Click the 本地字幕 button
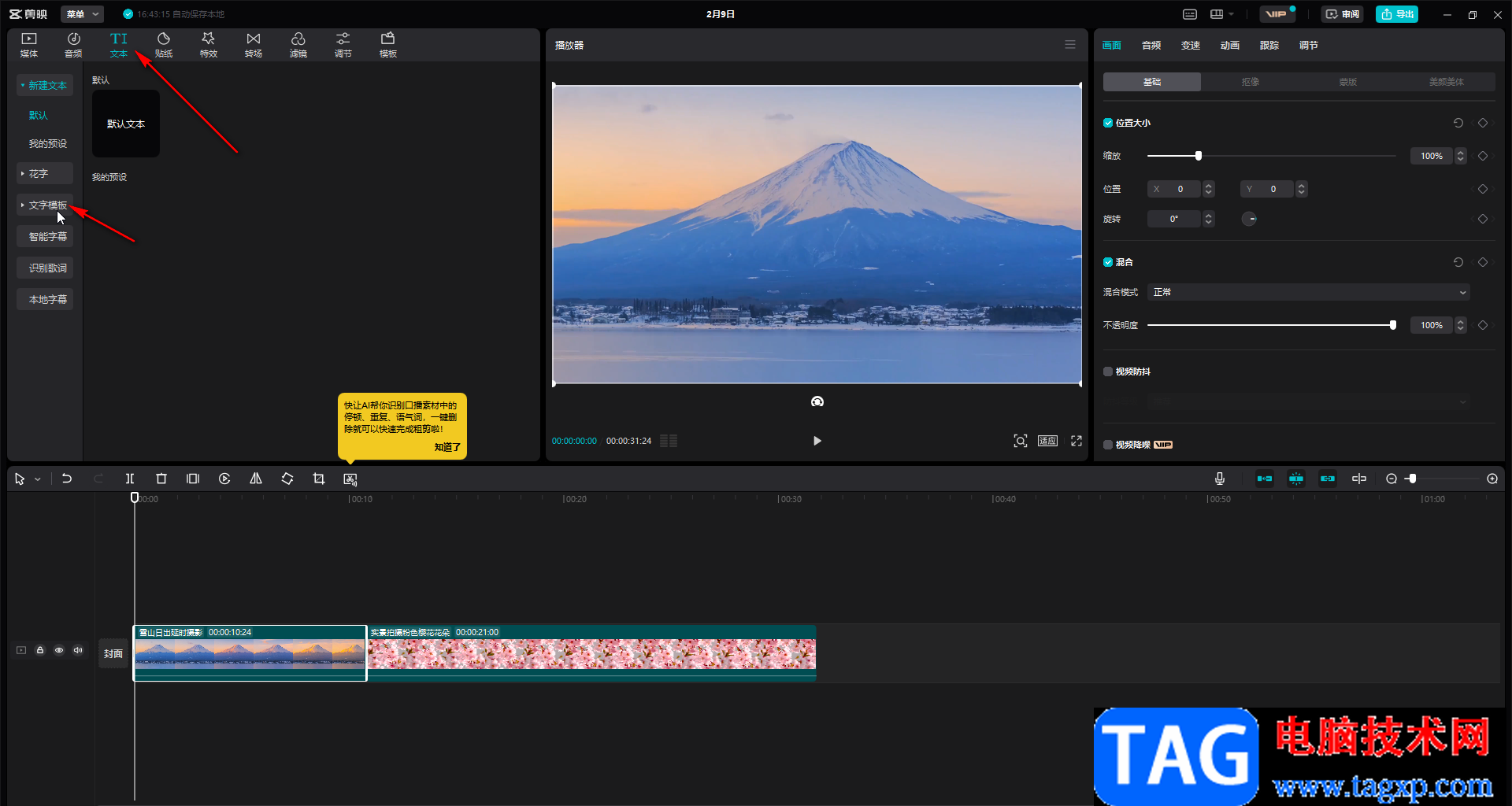Image resolution: width=1512 pixels, height=806 pixels. (x=45, y=299)
